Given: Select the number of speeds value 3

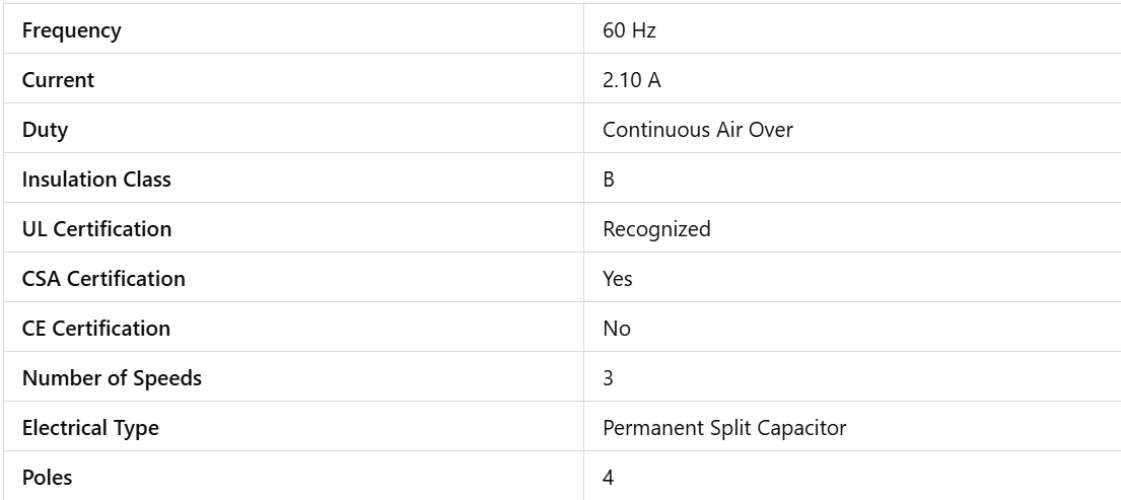Looking at the screenshot, I should (x=607, y=378).
